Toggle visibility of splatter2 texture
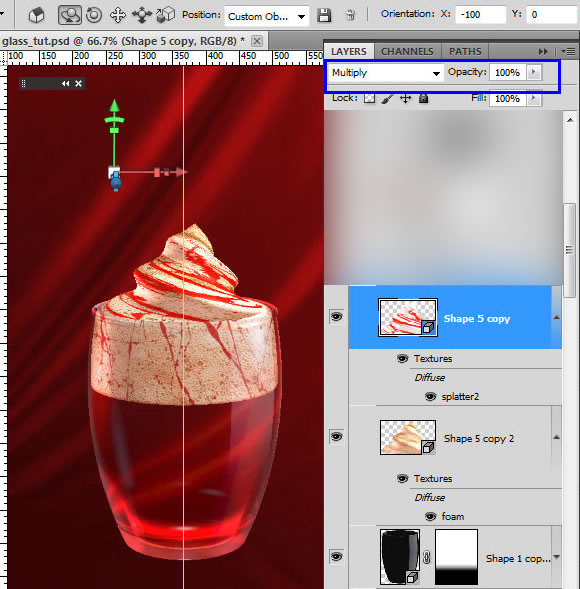Image resolution: width=580 pixels, height=589 pixels. (x=430, y=397)
